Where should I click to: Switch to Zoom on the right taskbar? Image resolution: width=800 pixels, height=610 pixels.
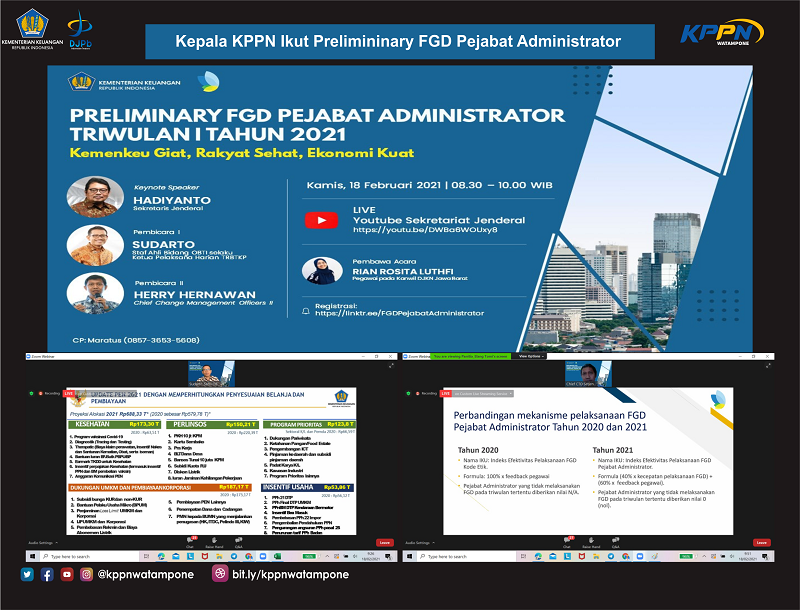click(x=640, y=556)
